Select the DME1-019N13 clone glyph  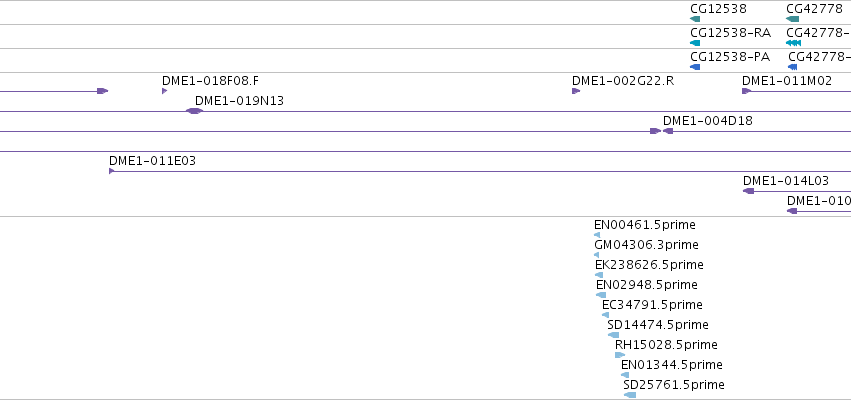(194, 111)
